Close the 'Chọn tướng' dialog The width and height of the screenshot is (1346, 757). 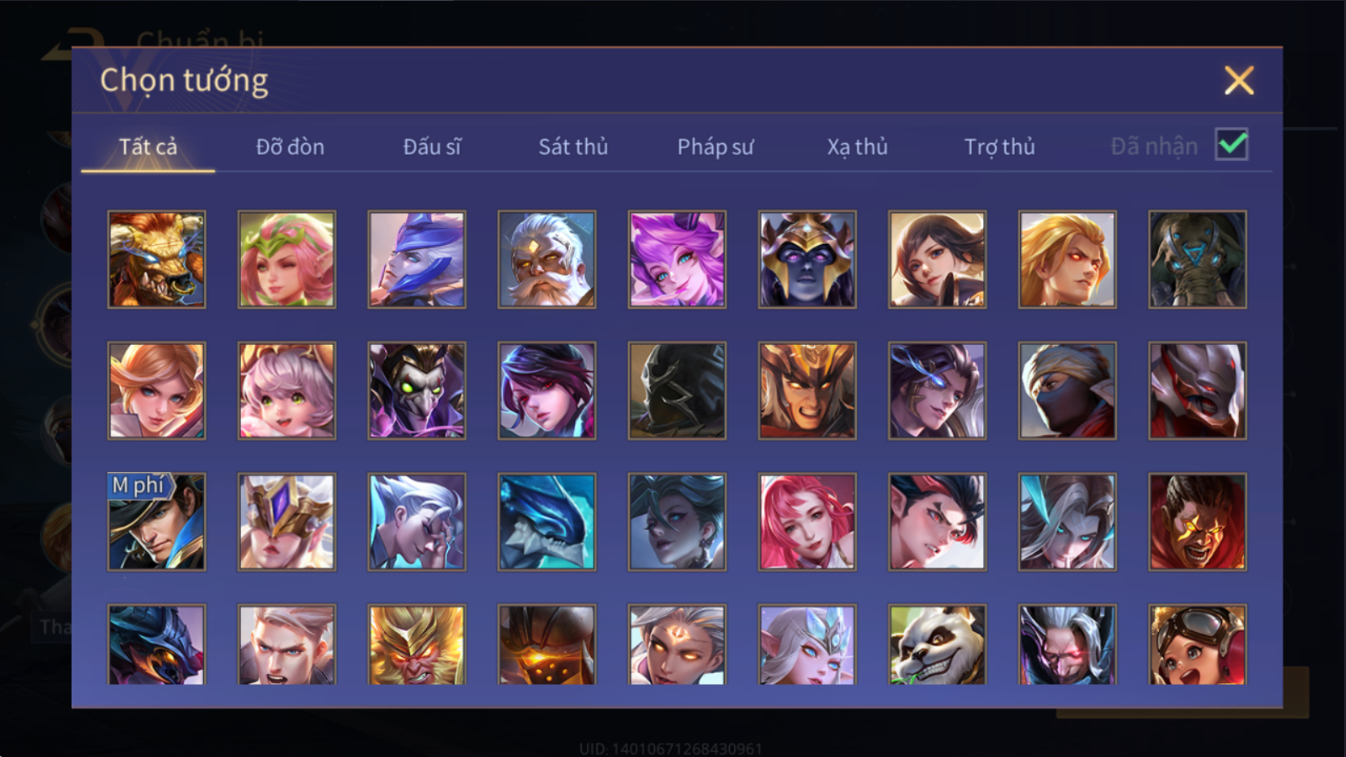click(1239, 80)
